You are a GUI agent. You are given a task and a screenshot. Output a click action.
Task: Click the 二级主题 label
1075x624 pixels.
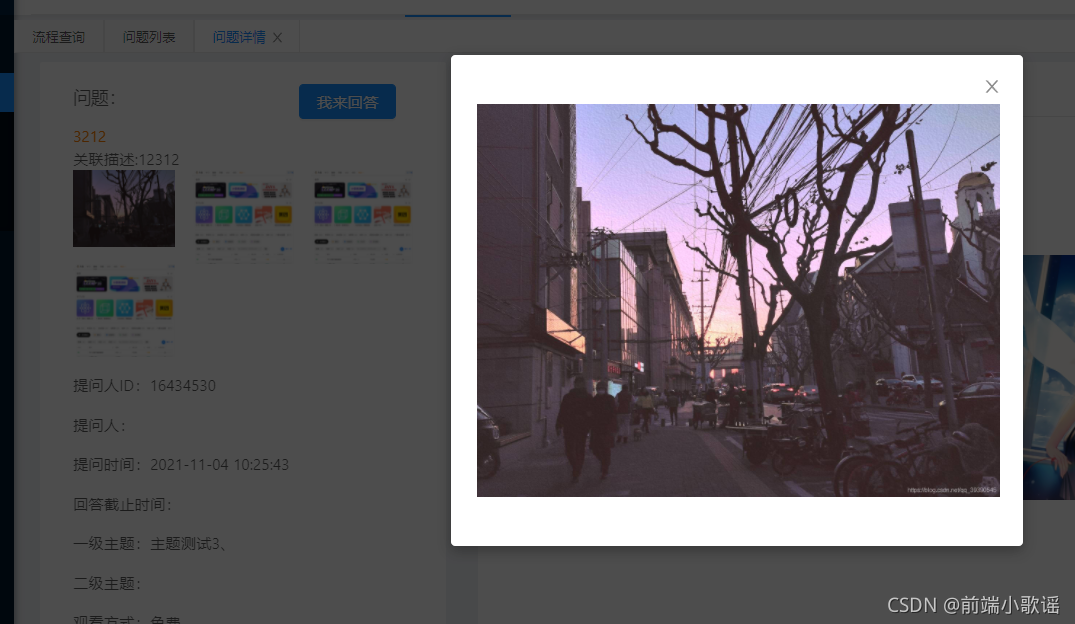(x=107, y=584)
